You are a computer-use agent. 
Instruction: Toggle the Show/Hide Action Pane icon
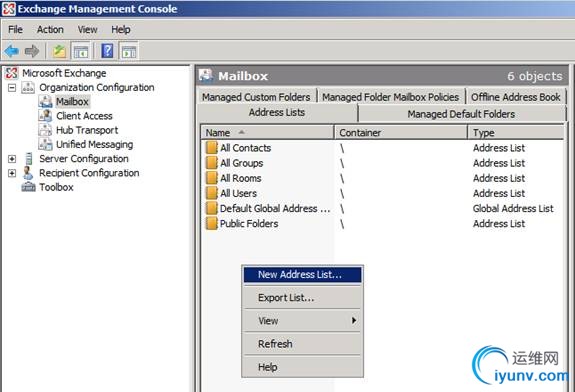(129, 51)
